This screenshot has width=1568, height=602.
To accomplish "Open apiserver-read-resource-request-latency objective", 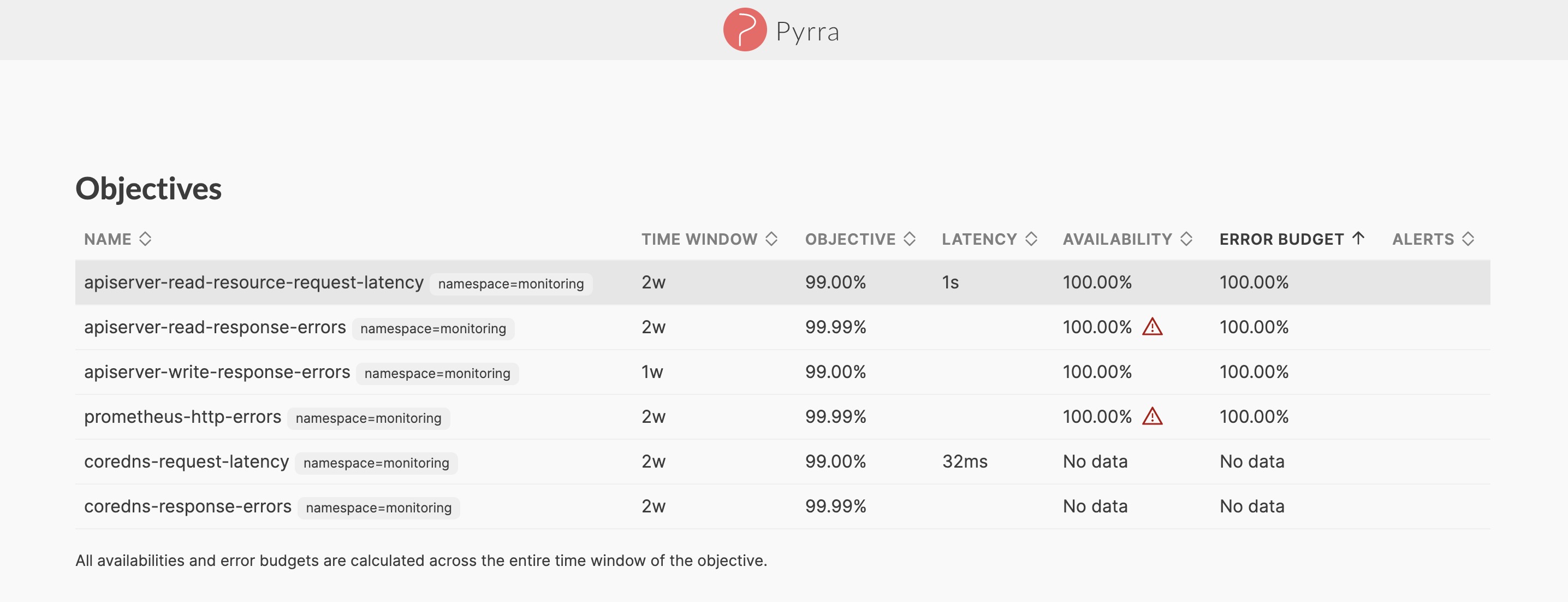I will pos(253,283).
